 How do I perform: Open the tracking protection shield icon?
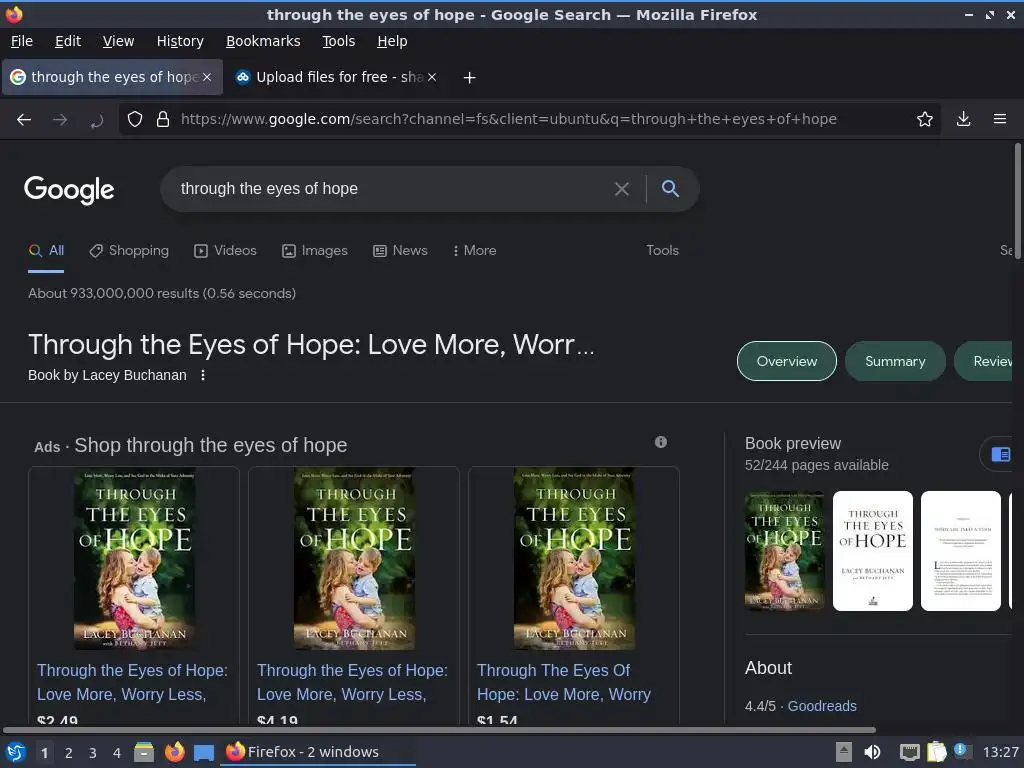[135, 119]
